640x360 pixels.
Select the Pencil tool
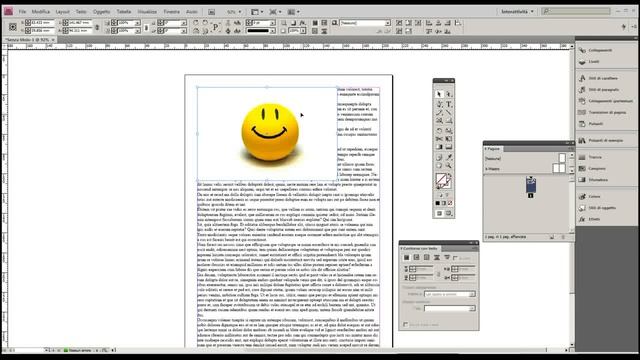[439, 112]
